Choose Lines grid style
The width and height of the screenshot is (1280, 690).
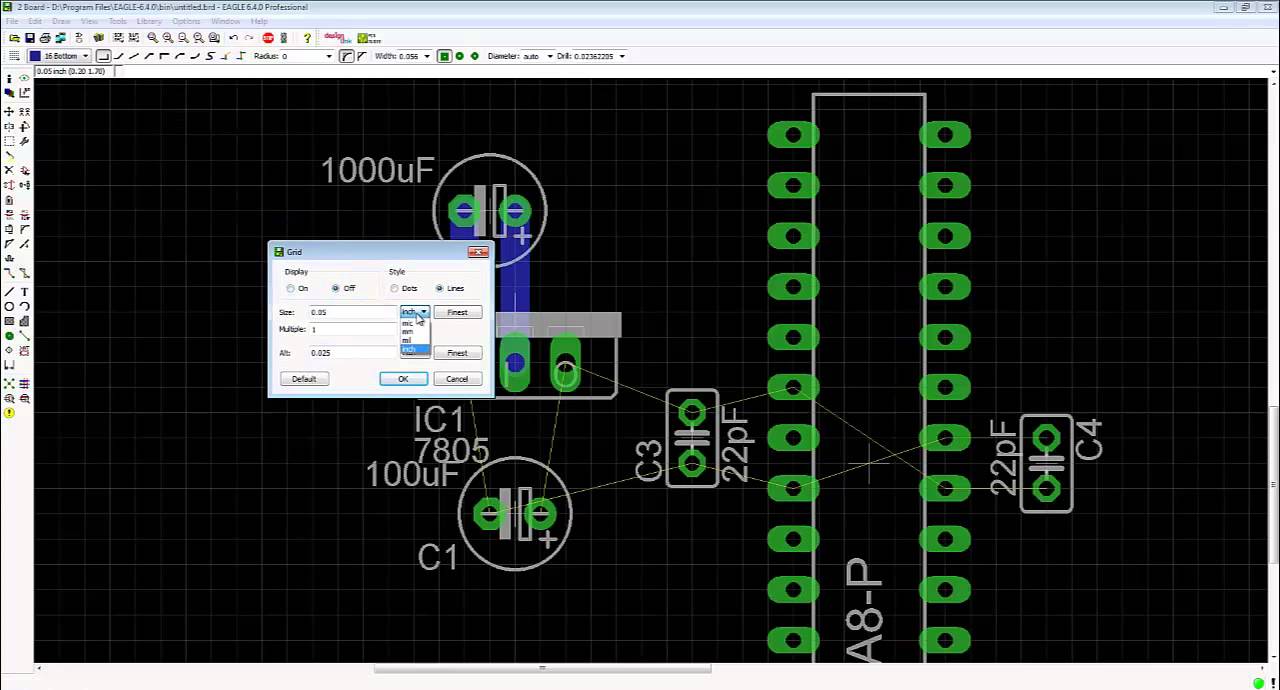[x=440, y=289]
